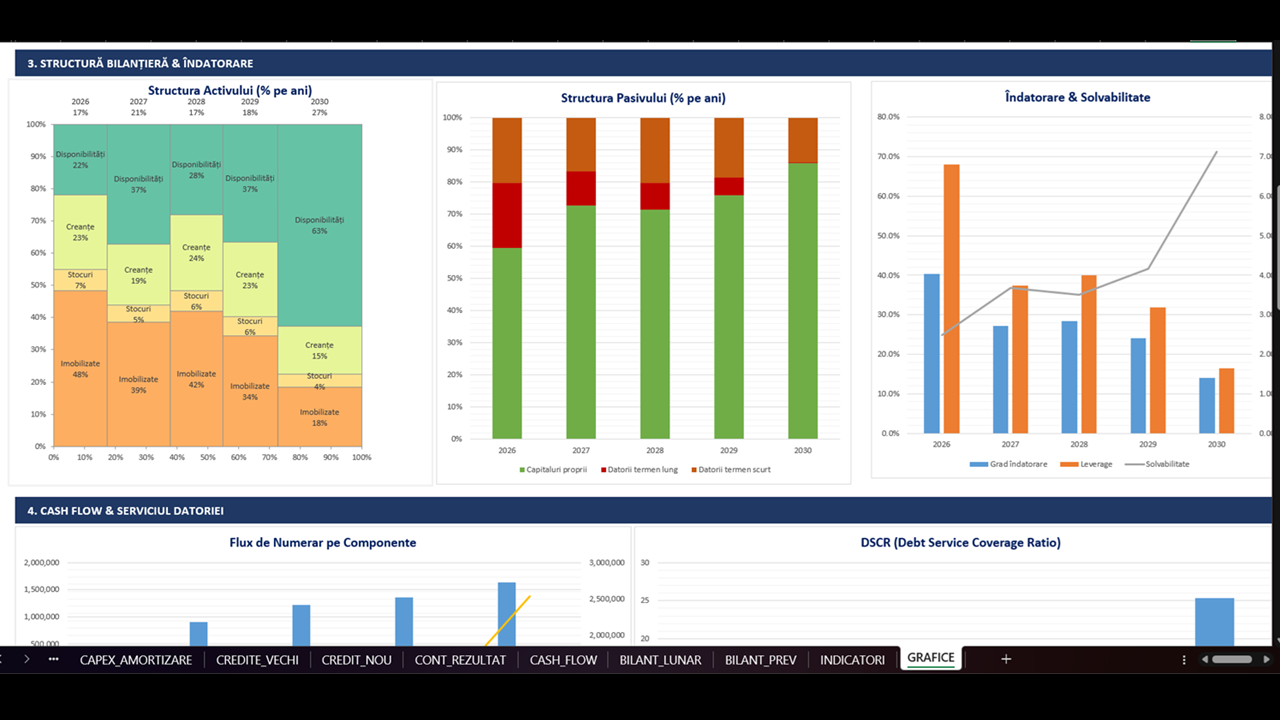Select the Creanțe 15% block for 2030

(x=320, y=350)
